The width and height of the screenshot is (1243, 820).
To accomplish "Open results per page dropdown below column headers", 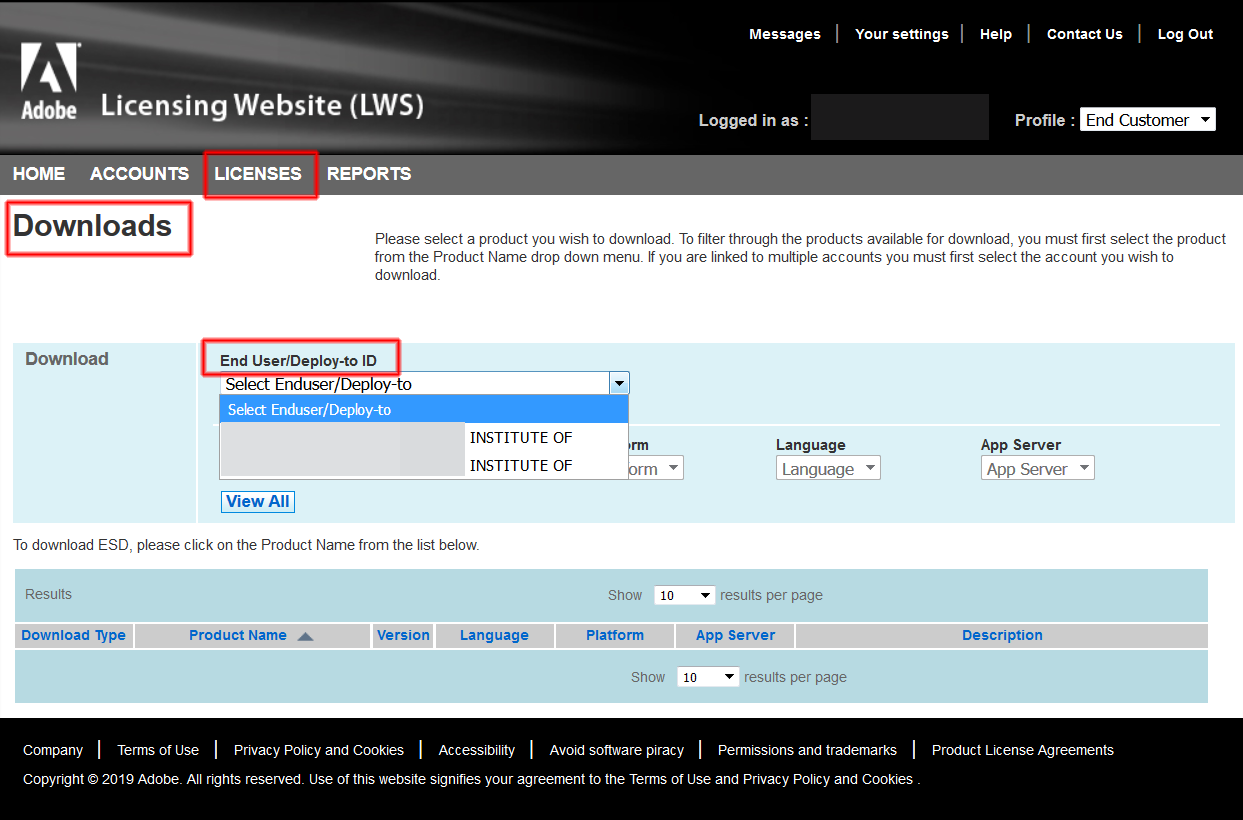I will click(708, 677).
